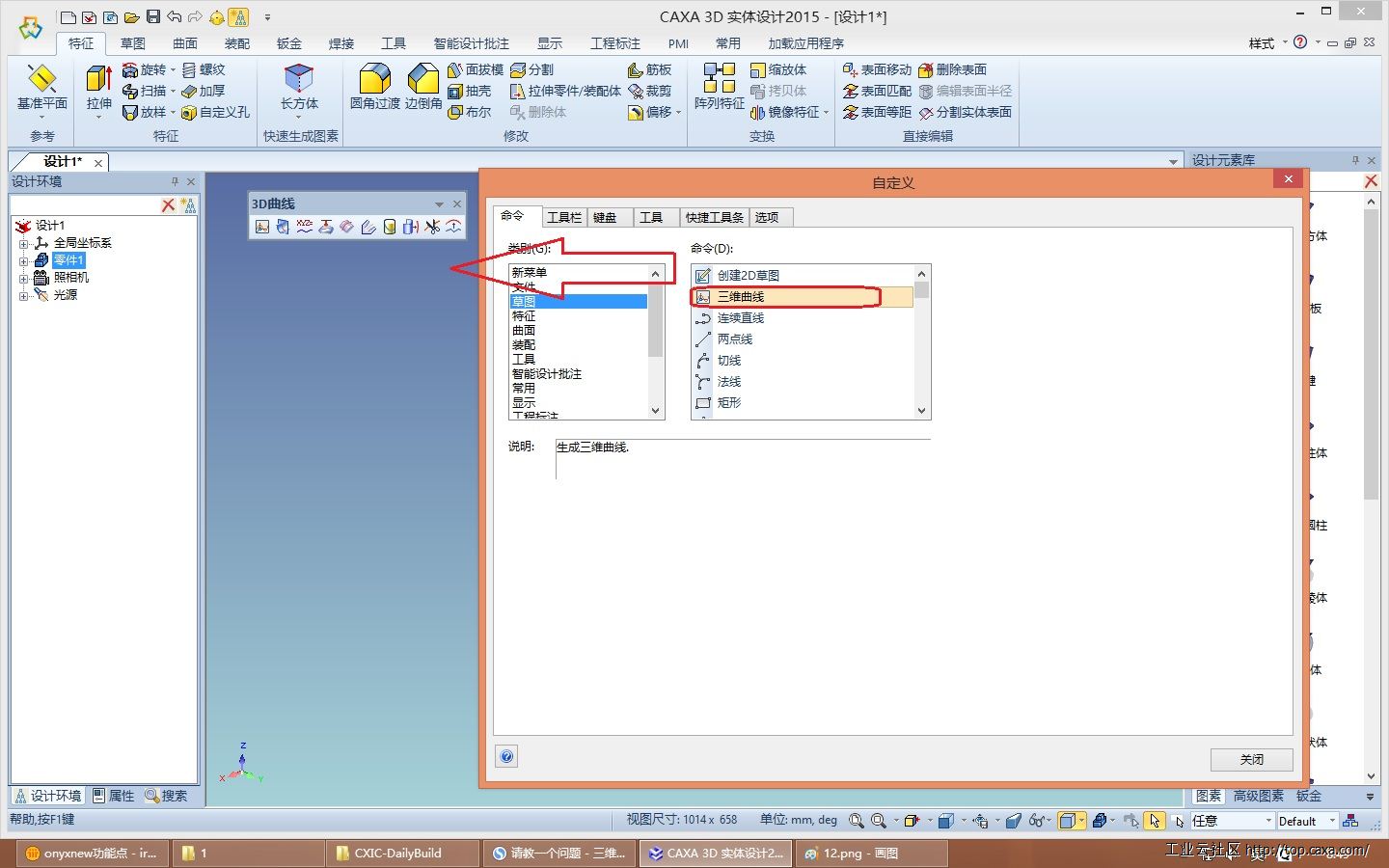
Task: Open the 样式 style dropdown
Action: click(1267, 43)
